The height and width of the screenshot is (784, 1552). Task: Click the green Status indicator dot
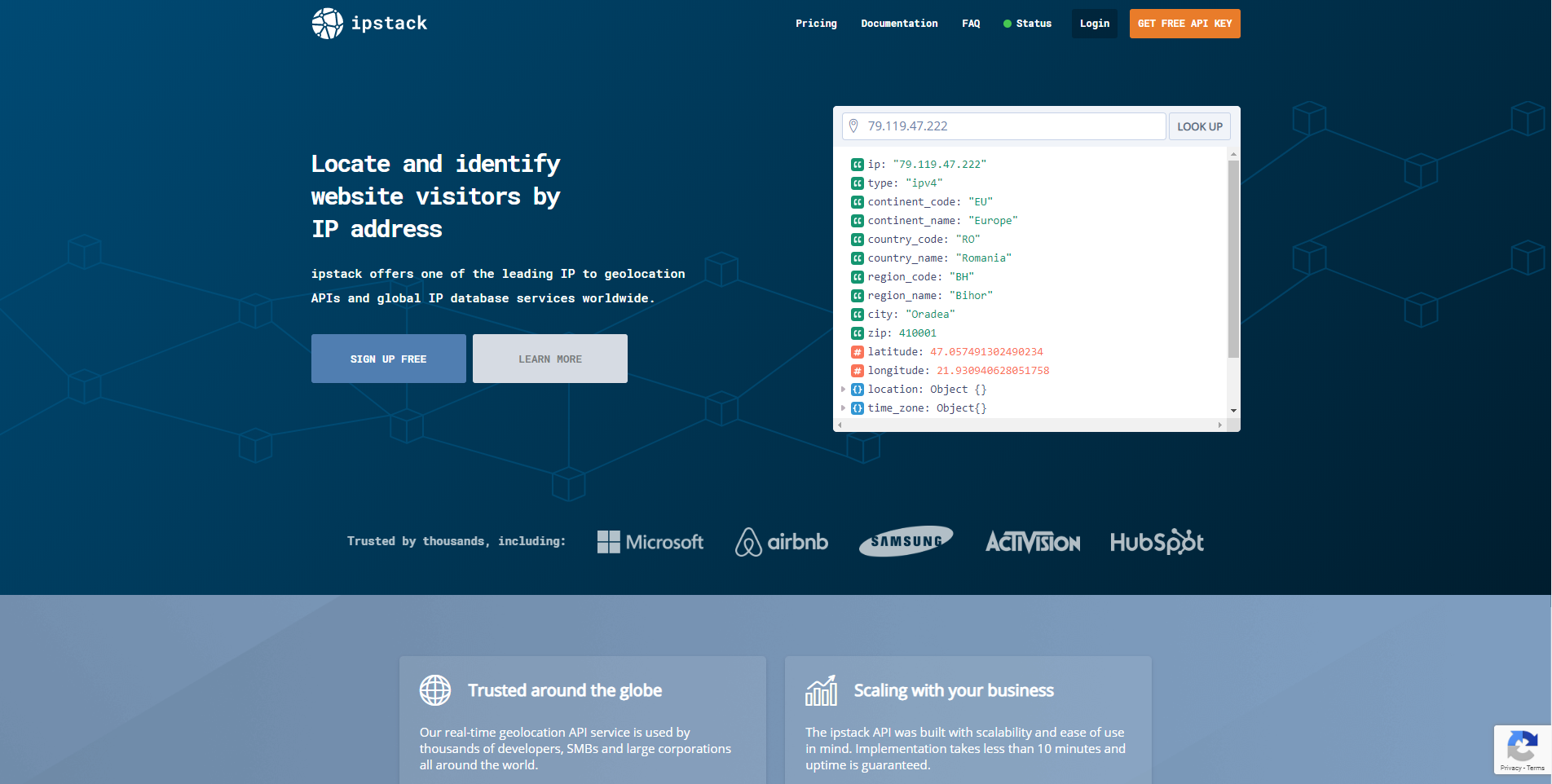coord(1007,23)
